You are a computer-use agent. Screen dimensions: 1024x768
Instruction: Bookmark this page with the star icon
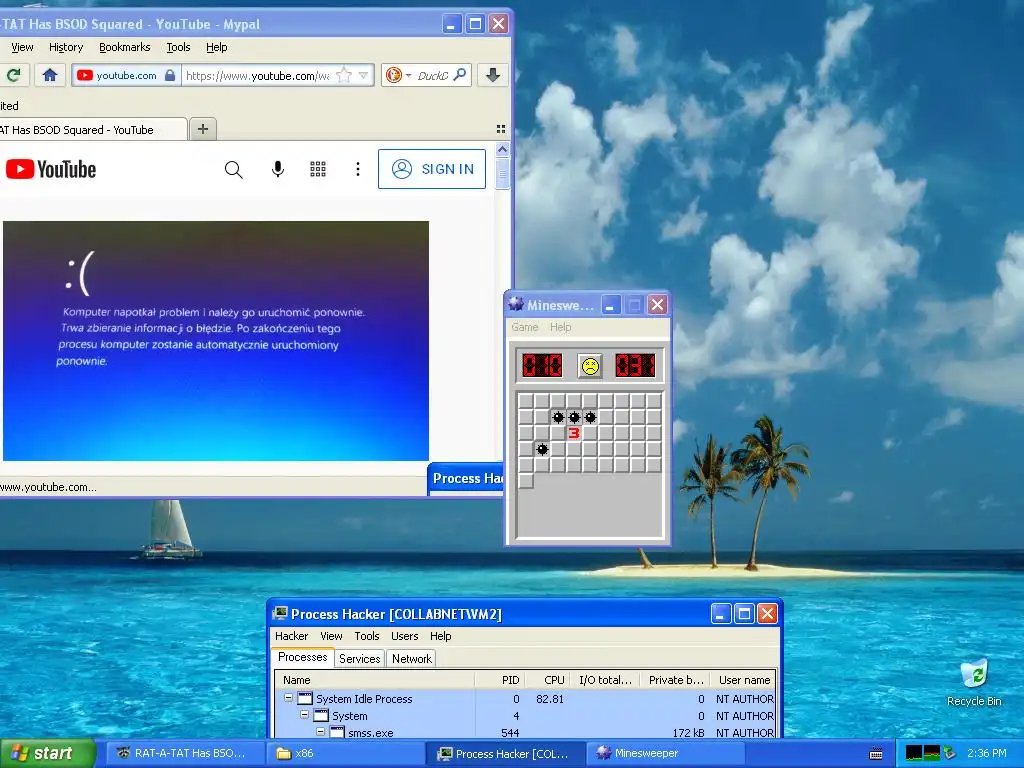[344, 76]
